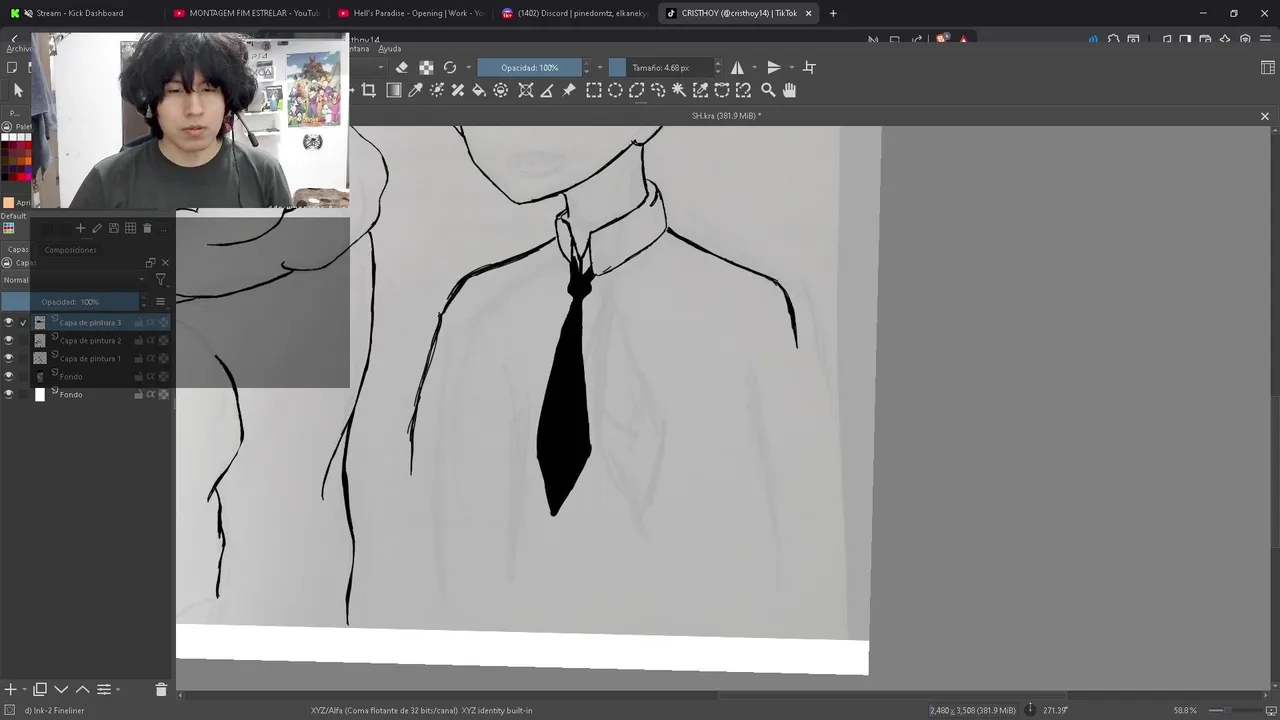Toggle the checkmark on Capa de pintura 3
The width and height of the screenshot is (1280, 720).
(23, 322)
